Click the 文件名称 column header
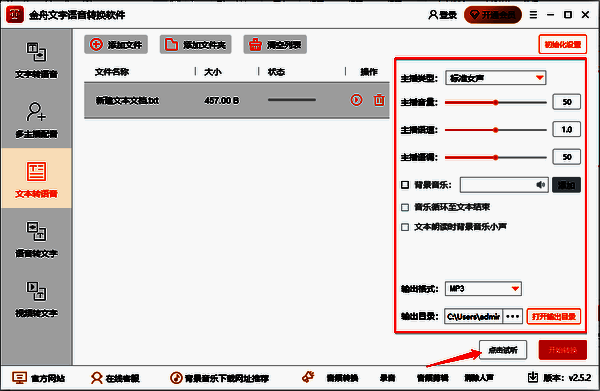 pyautogui.click(x=112, y=72)
